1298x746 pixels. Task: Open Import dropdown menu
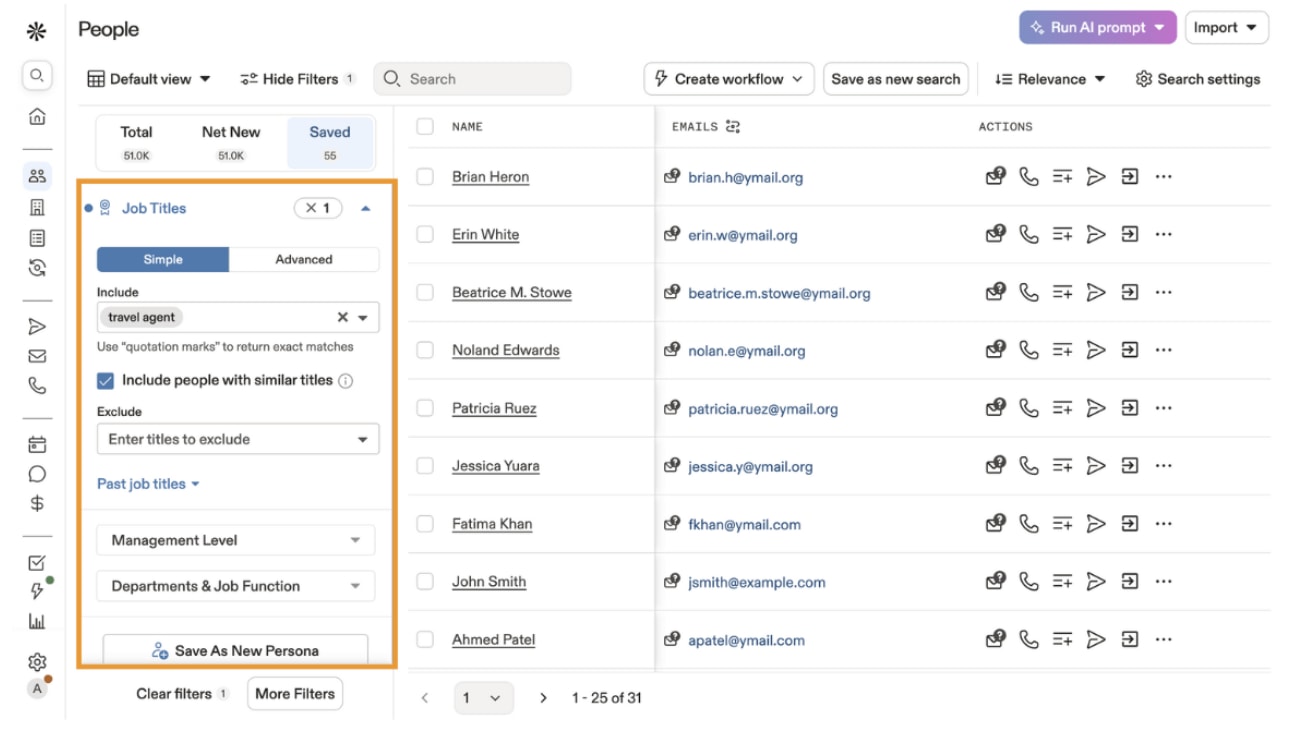click(1226, 28)
